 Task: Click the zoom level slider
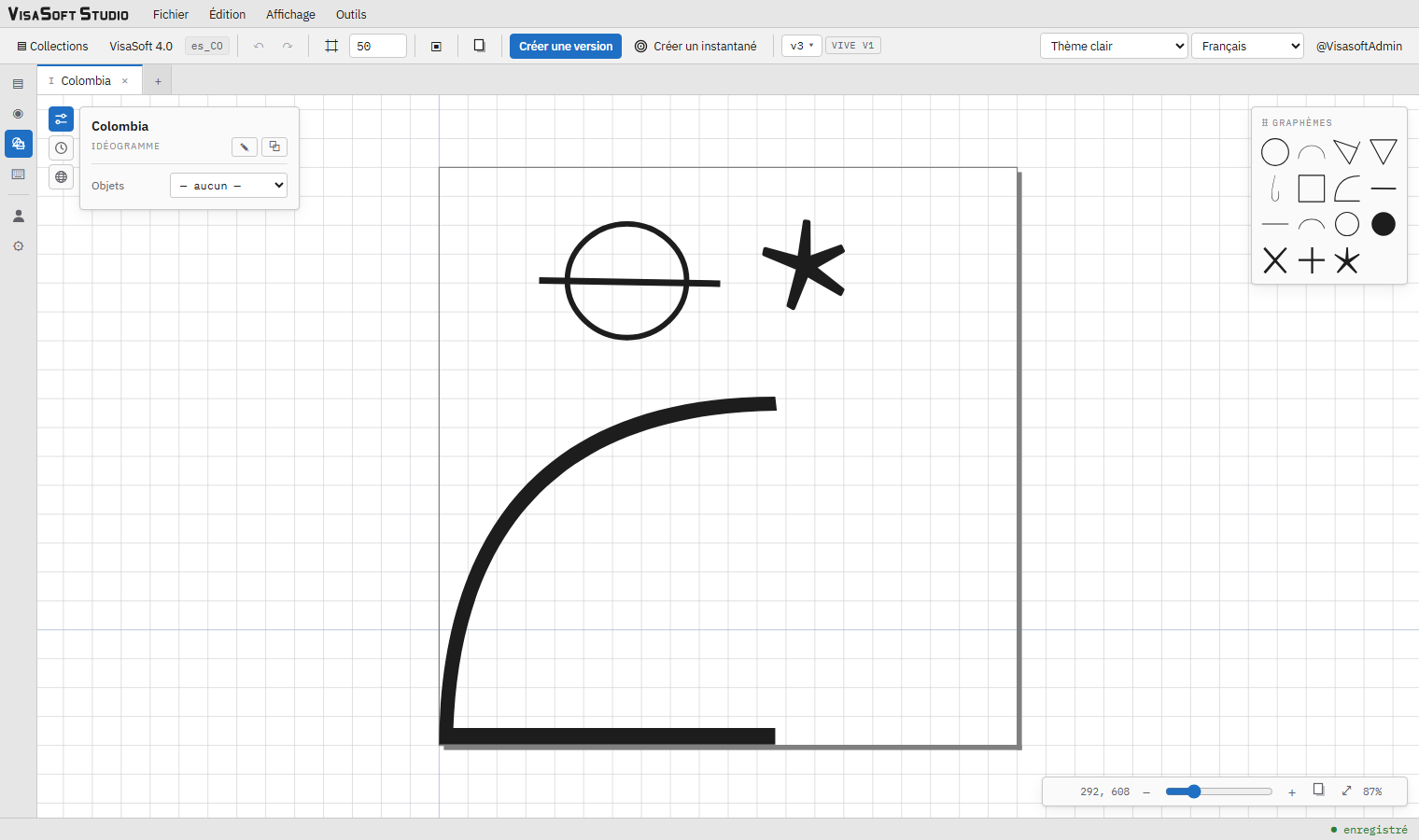[1218, 791]
